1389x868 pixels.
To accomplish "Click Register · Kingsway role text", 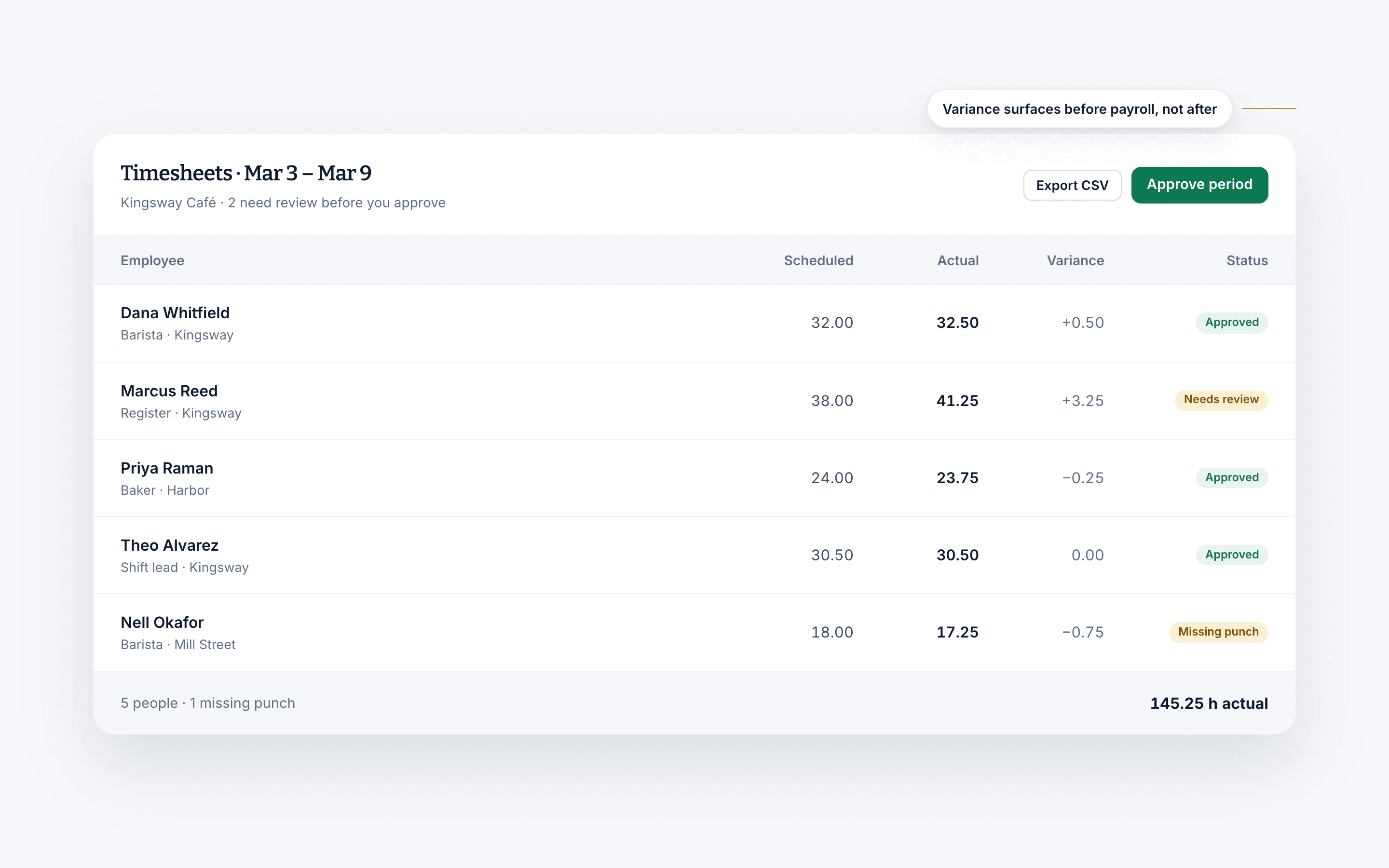I will coord(181,413).
